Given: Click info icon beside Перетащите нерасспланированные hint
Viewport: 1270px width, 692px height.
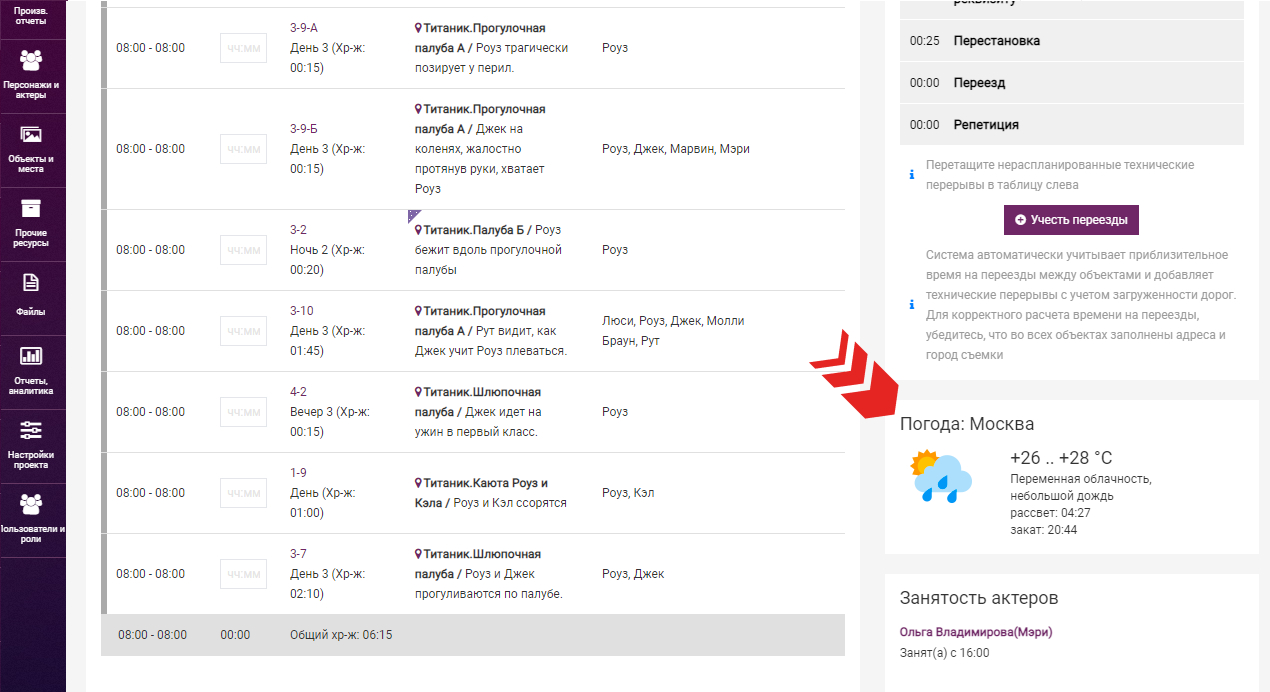Looking at the screenshot, I should pyautogui.click(x=912, y=175).
